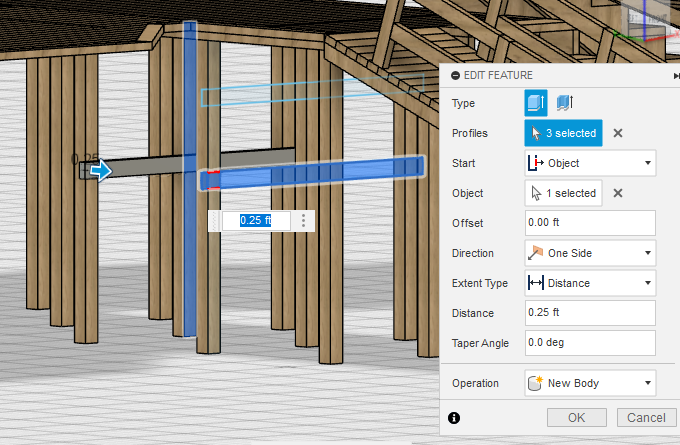Click the drag handle of the floating input
Screen dimensions: 680x445
[215, 221]
